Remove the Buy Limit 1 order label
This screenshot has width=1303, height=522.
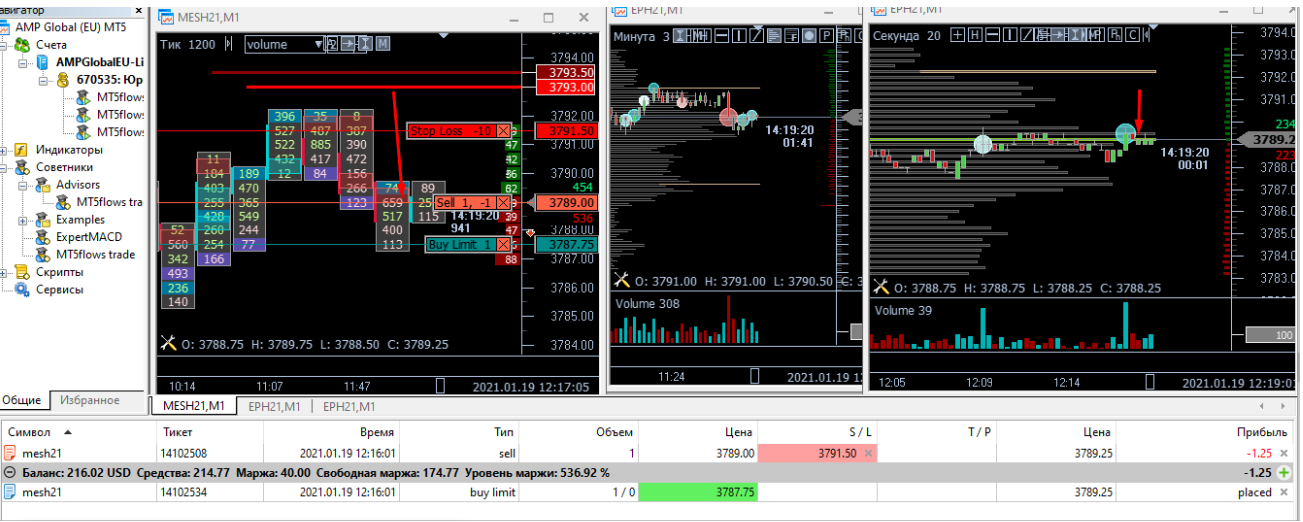503,245
